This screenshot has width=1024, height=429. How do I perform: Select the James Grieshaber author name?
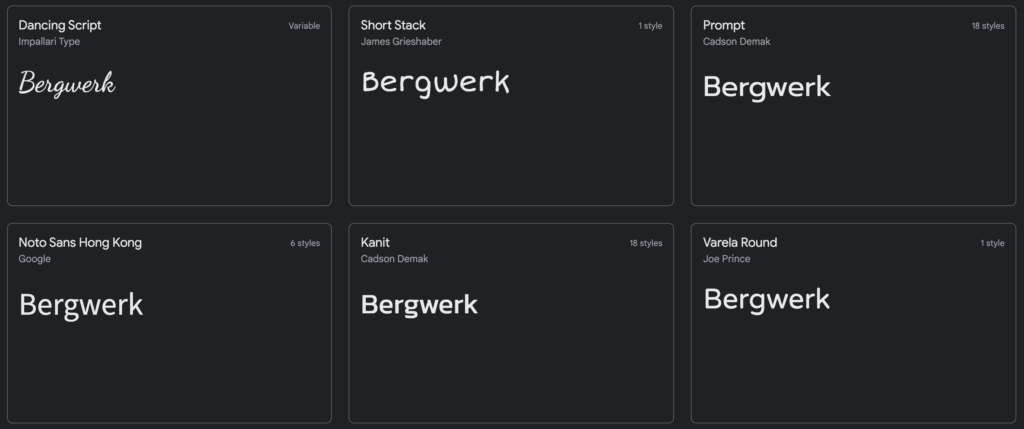(x=401, y=42)
